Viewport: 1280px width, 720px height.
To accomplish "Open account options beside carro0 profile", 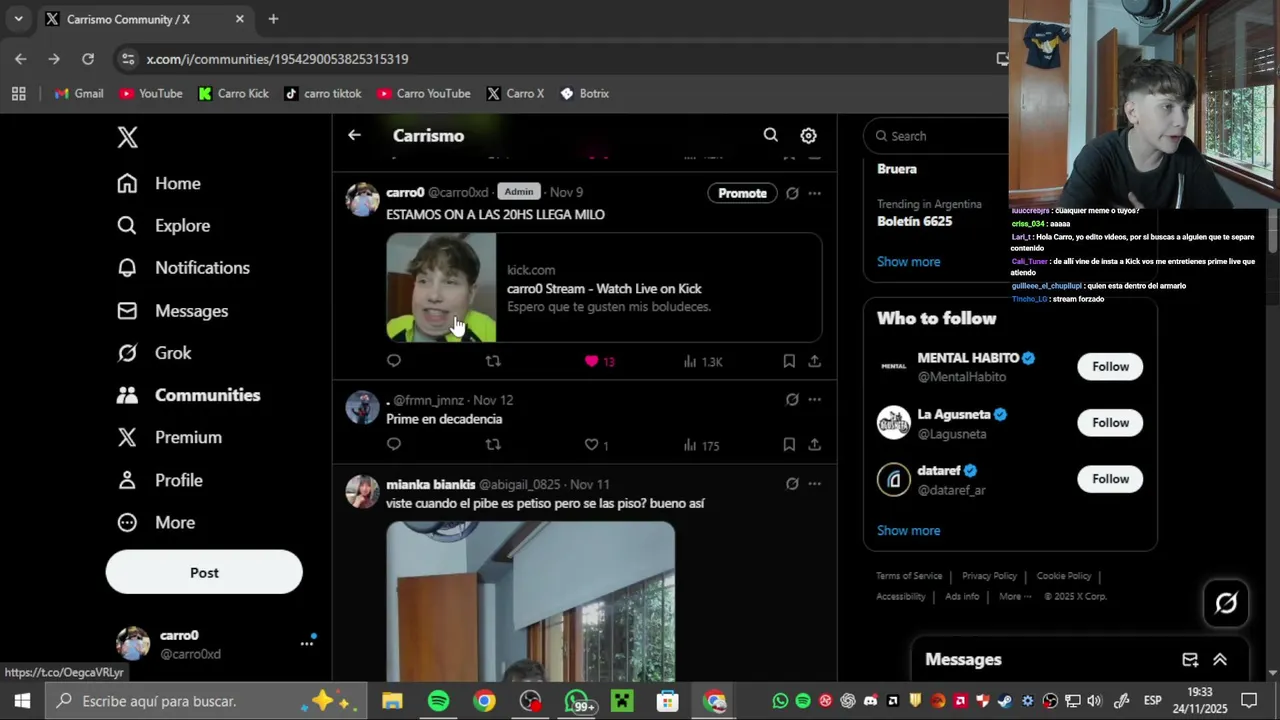I will tap(307, 643).
